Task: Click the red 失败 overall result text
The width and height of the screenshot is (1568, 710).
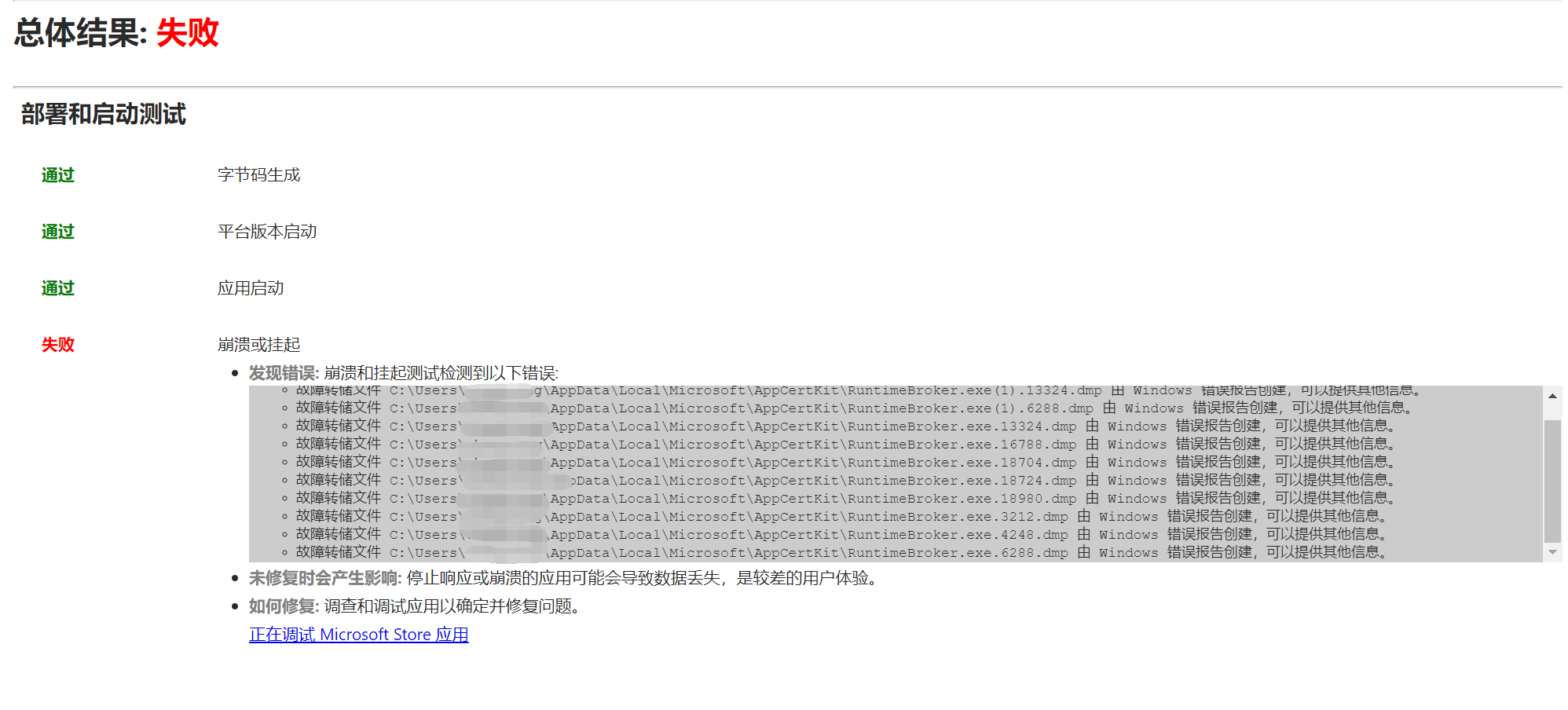Action: pyautogui.click(x=187, y=33)
